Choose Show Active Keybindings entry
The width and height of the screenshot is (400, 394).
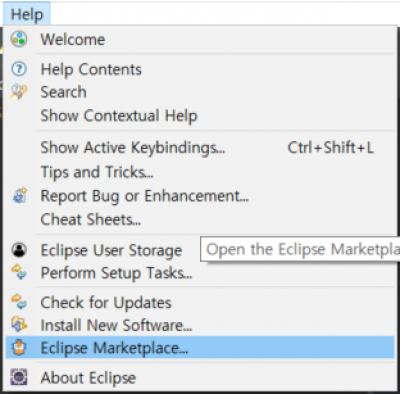coord(200,147)
